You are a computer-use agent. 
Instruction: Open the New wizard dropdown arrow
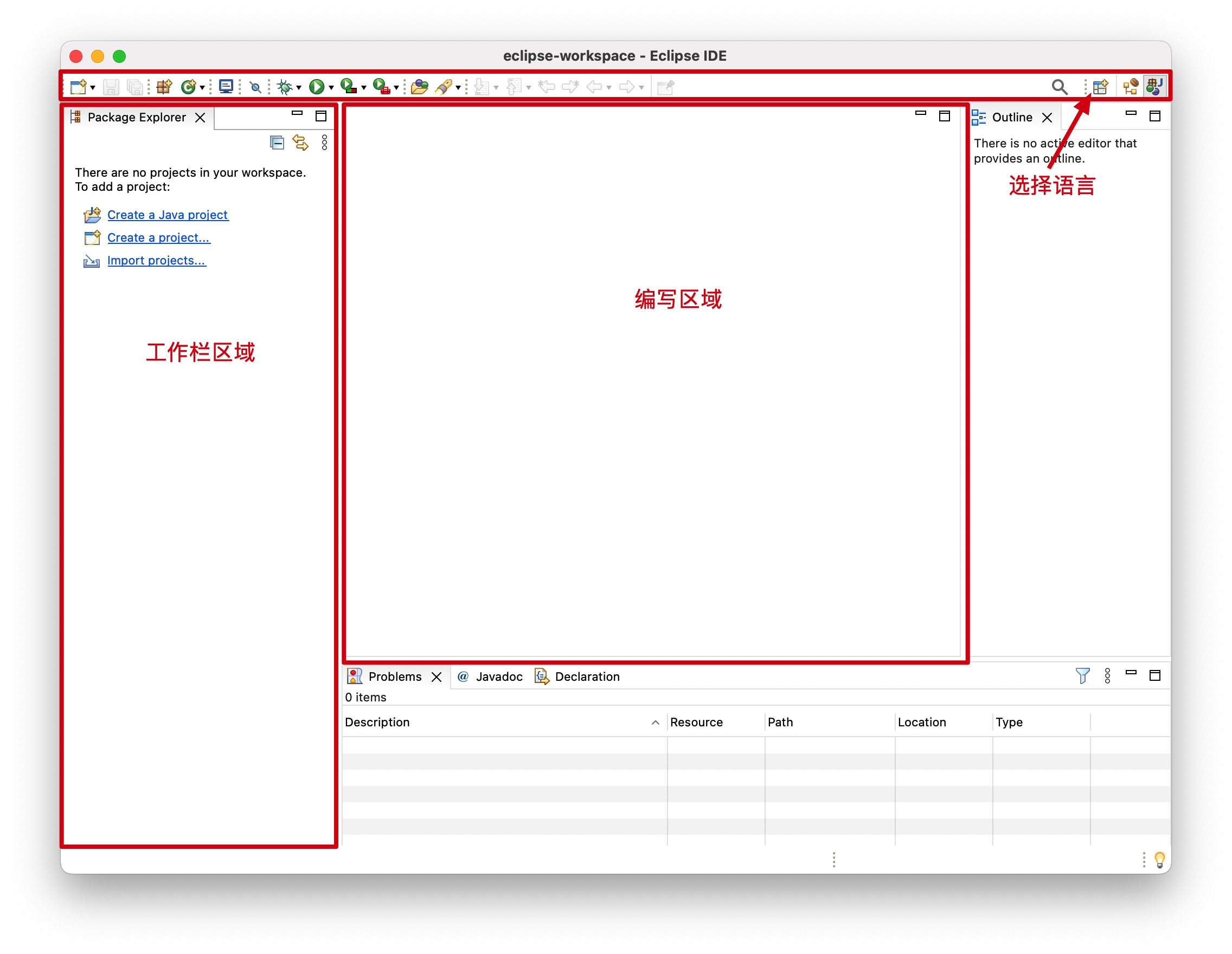[93, 87]
